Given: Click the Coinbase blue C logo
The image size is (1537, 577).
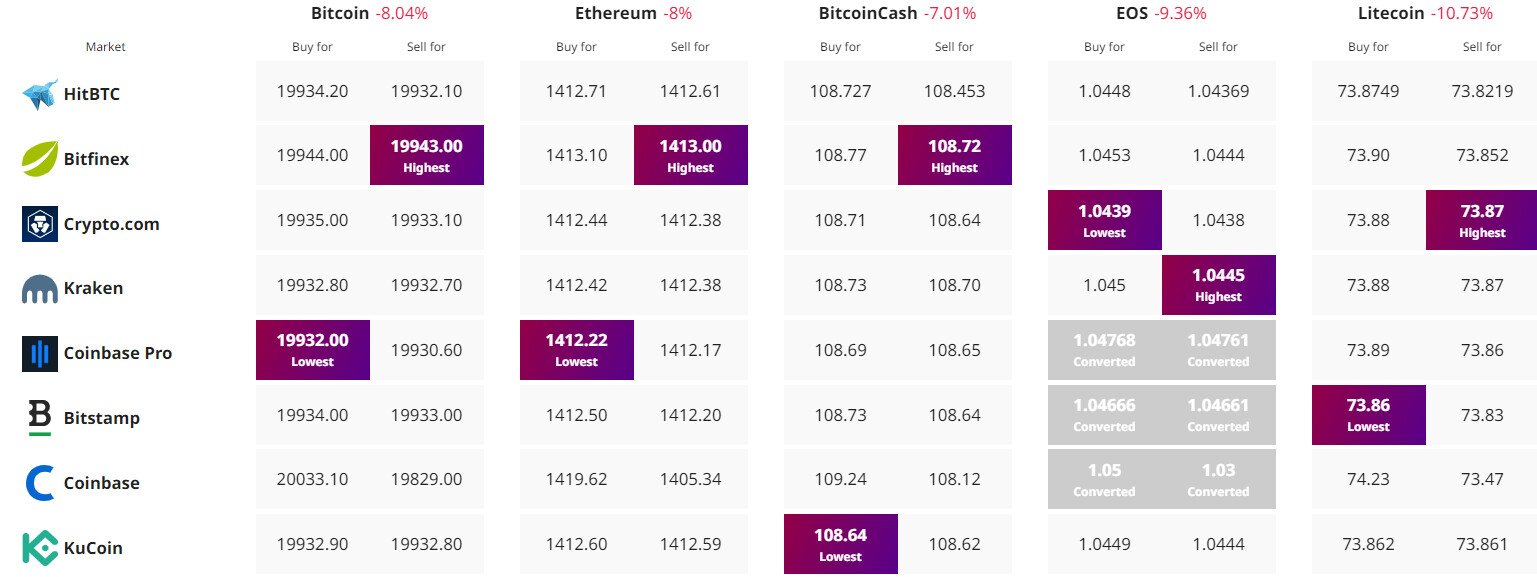Looking at the screenshot, I should (x=40, y=483).
